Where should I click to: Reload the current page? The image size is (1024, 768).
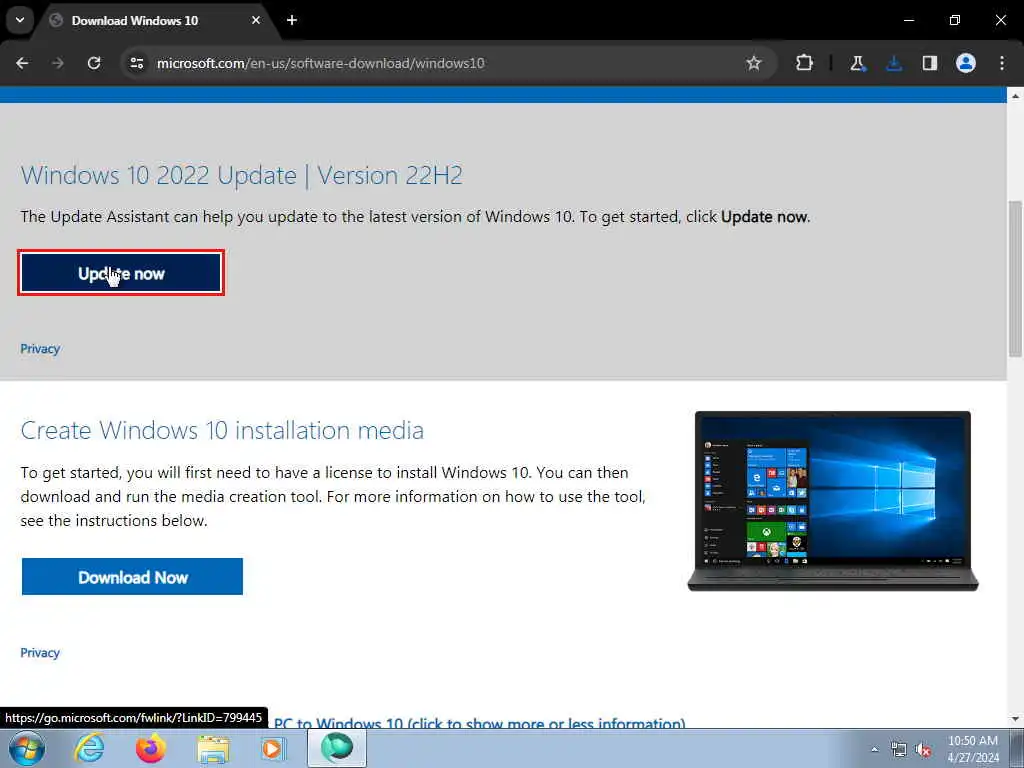point(94,63)
